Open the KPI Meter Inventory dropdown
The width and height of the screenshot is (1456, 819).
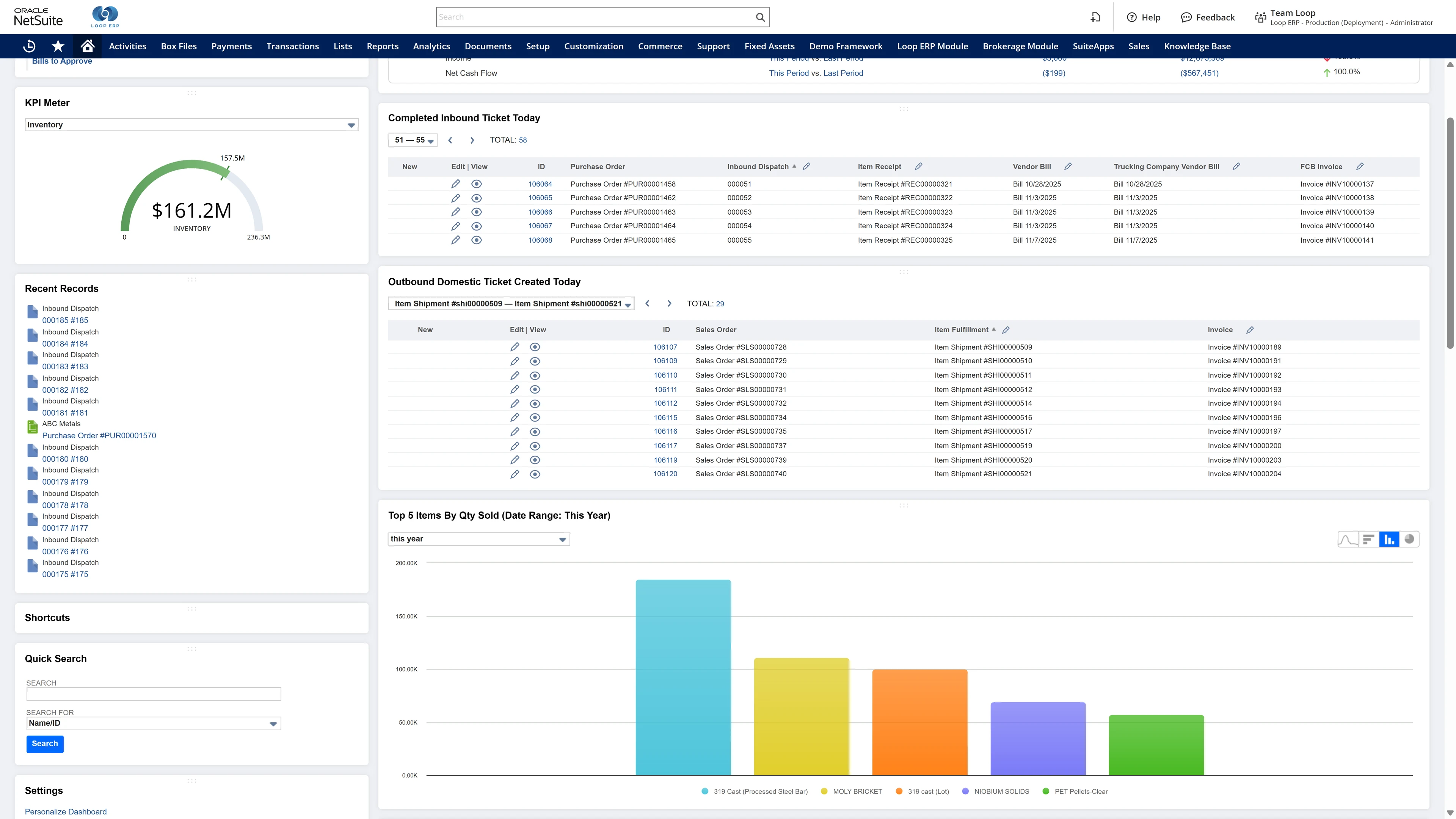(191, 125)
